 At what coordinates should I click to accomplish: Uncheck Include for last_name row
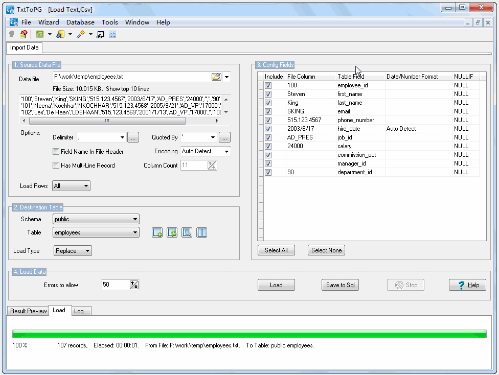pyautogui.click(x=268, y=103)
